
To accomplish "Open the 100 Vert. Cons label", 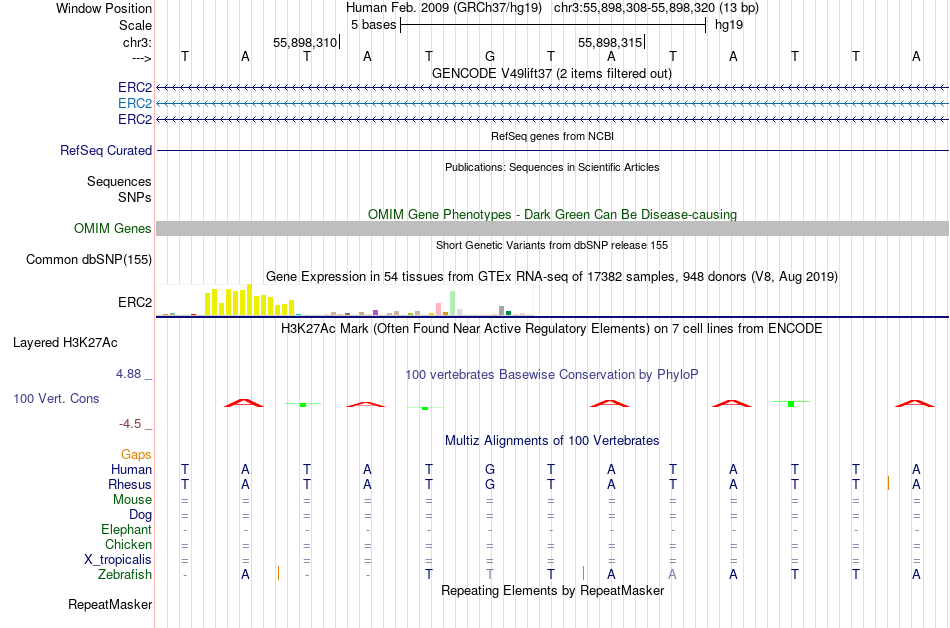I will tap(56, 398).
